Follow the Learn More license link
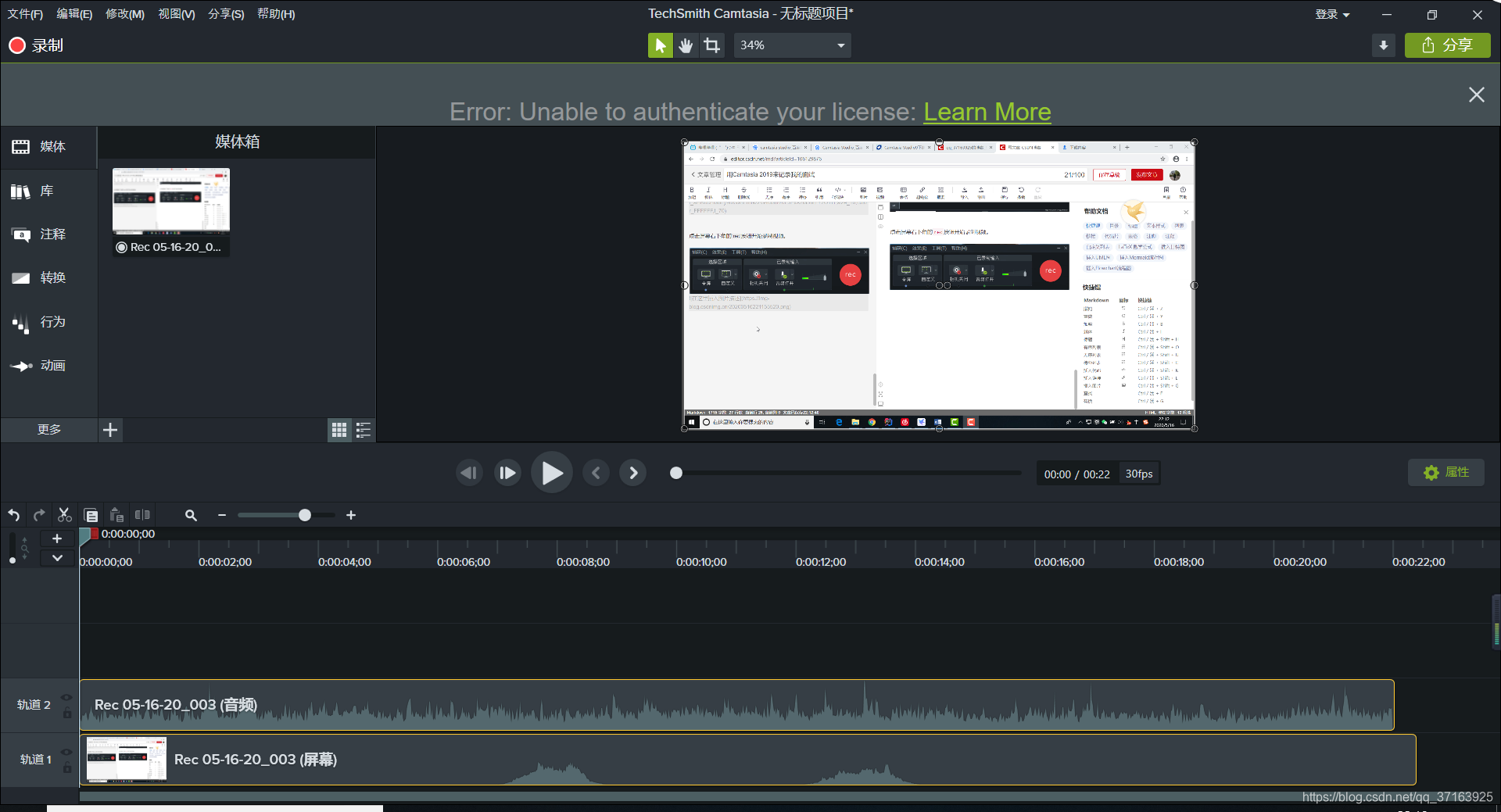Image resolution: width=1501 pixels, height=812 pixels. point(987,112)
